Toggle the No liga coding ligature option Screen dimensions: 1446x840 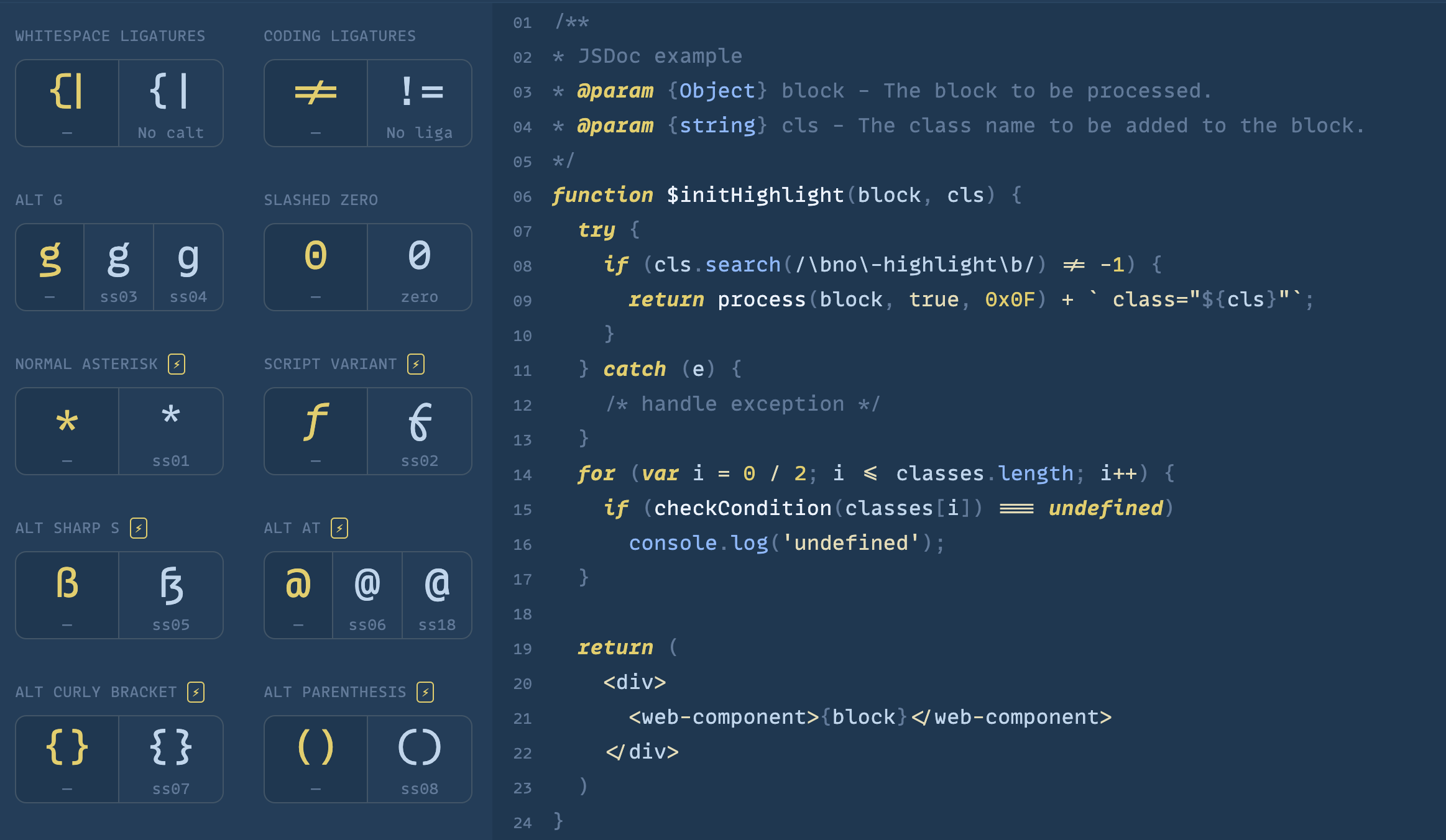point(420,103)
